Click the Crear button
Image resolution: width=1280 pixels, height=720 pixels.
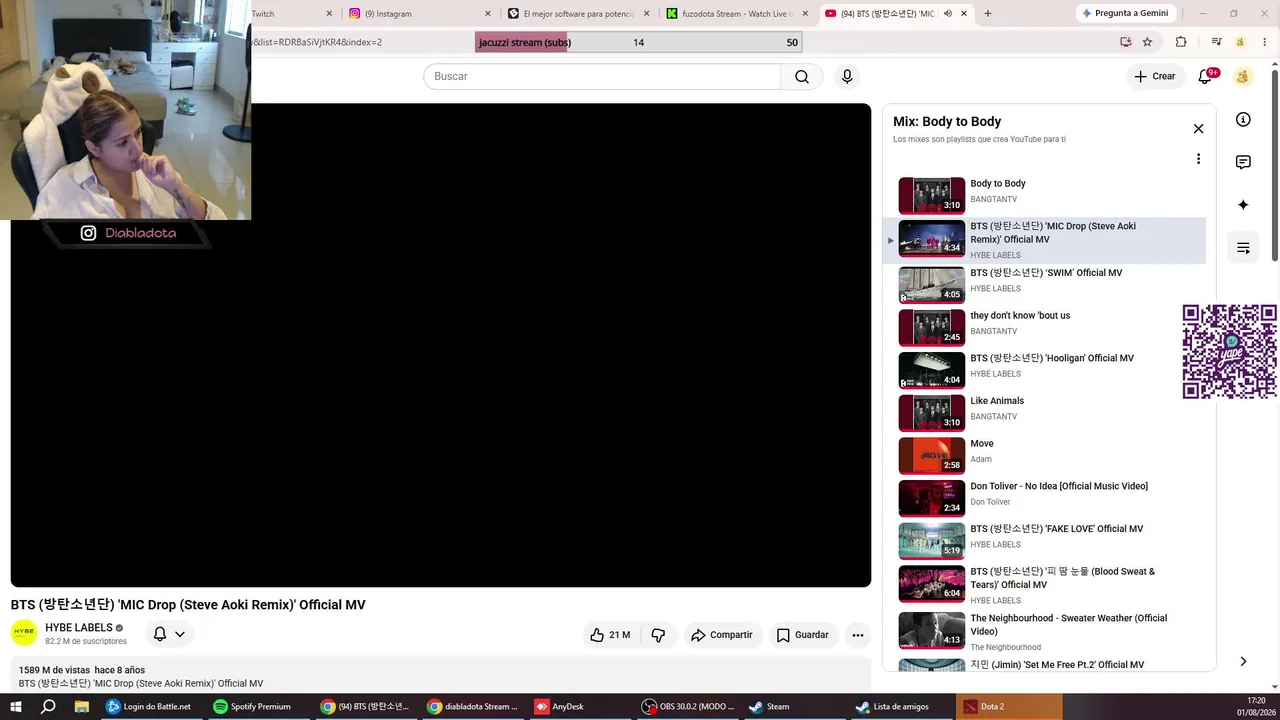point(1155,77)
